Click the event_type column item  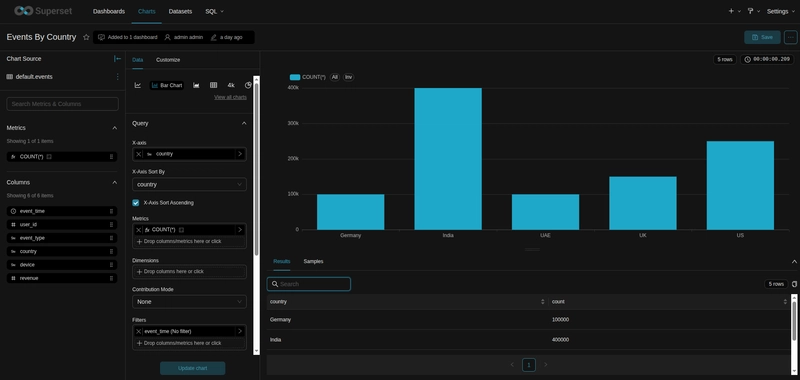[x=62, y=238]
